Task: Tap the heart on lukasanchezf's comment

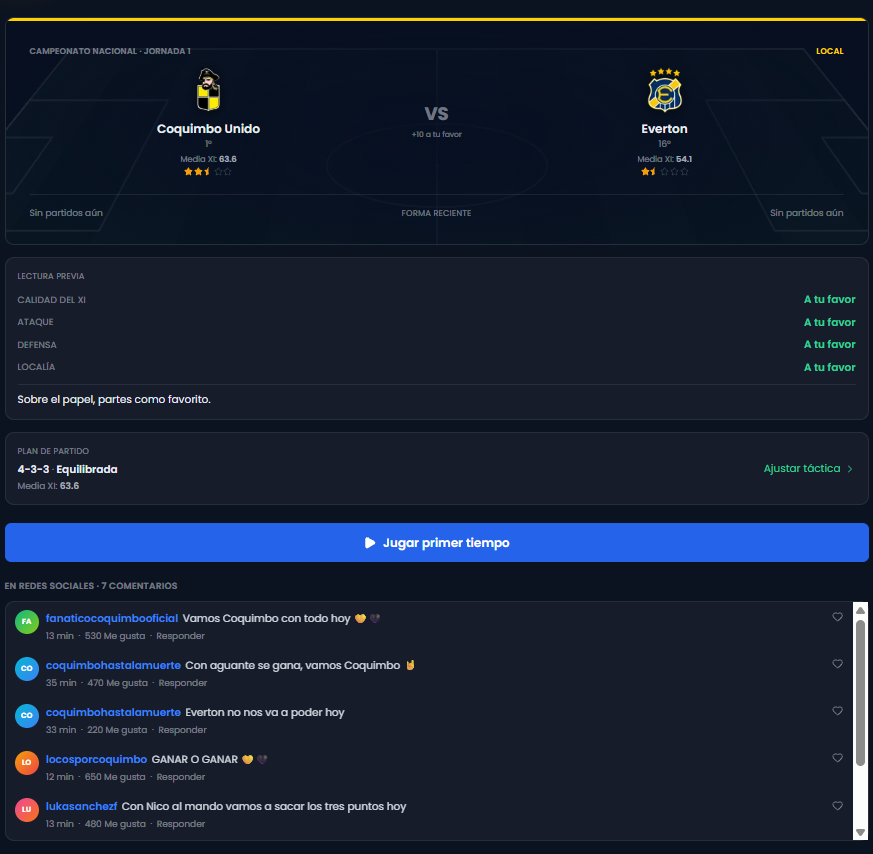Action: point(837,806)
